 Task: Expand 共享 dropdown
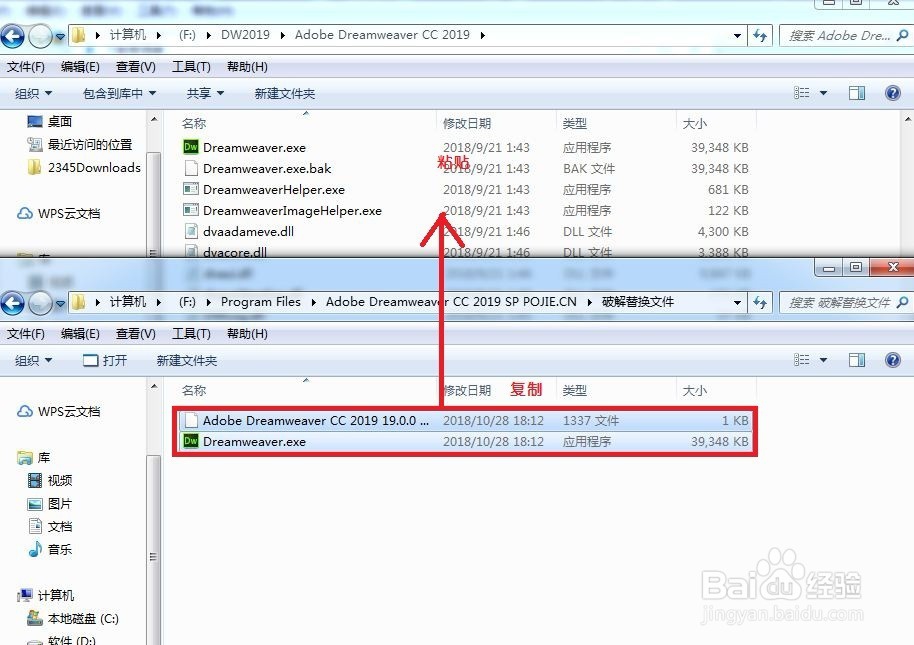coord(205,93)
